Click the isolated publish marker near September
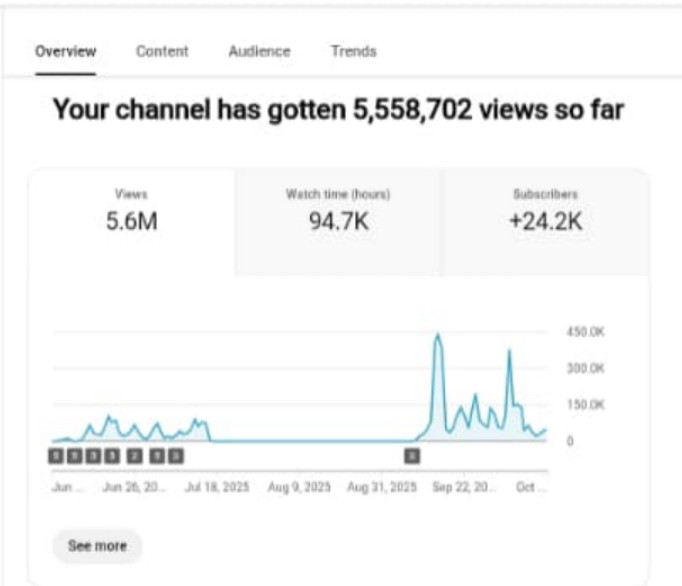The image size is (682, 586). click(411, 456)
